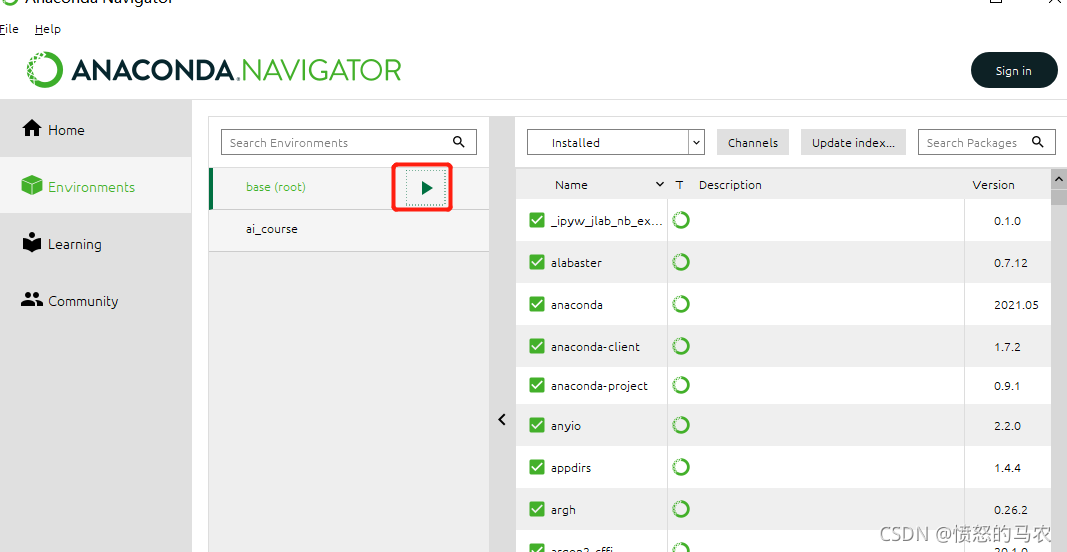Open the Community section

click(95, 301)
